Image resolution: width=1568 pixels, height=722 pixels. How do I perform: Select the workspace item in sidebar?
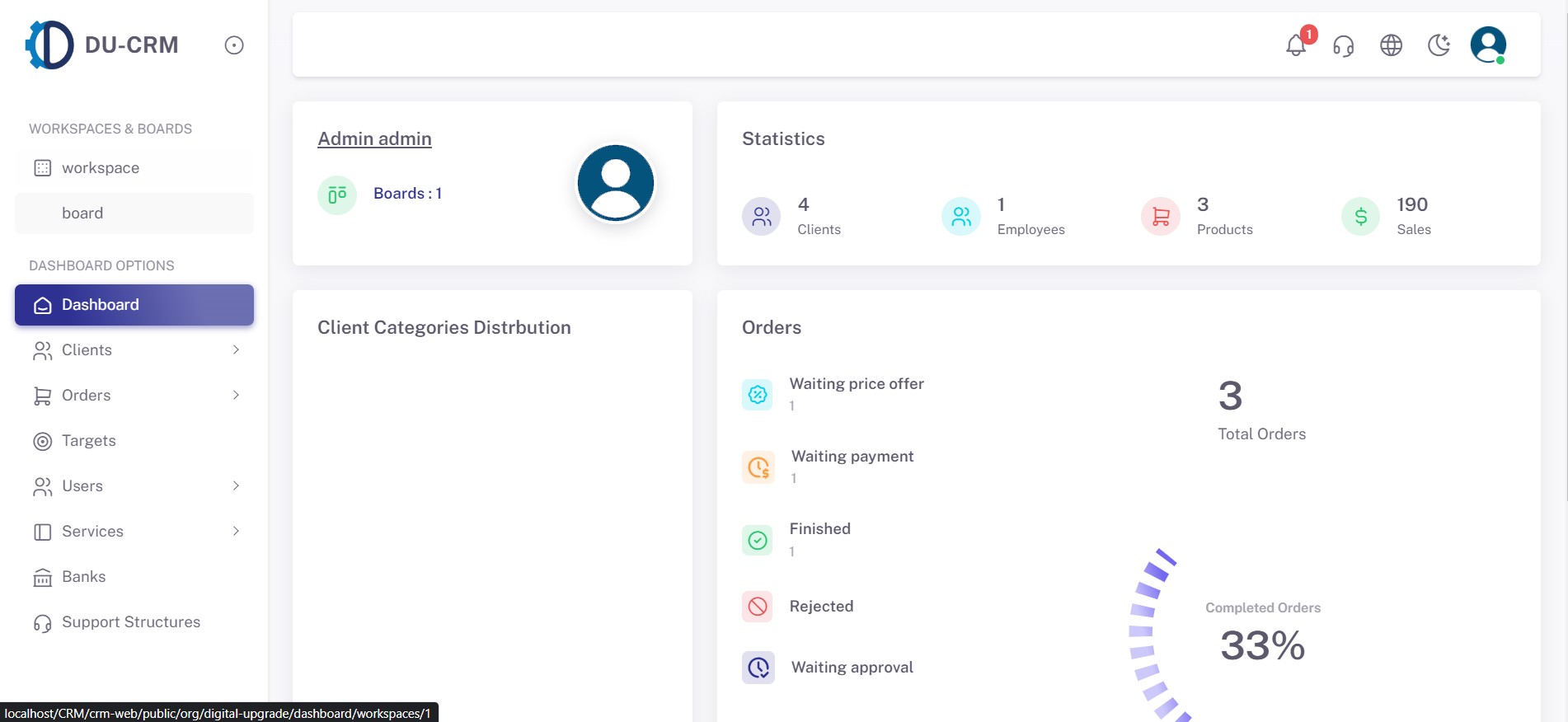click(x=134, y=168)
